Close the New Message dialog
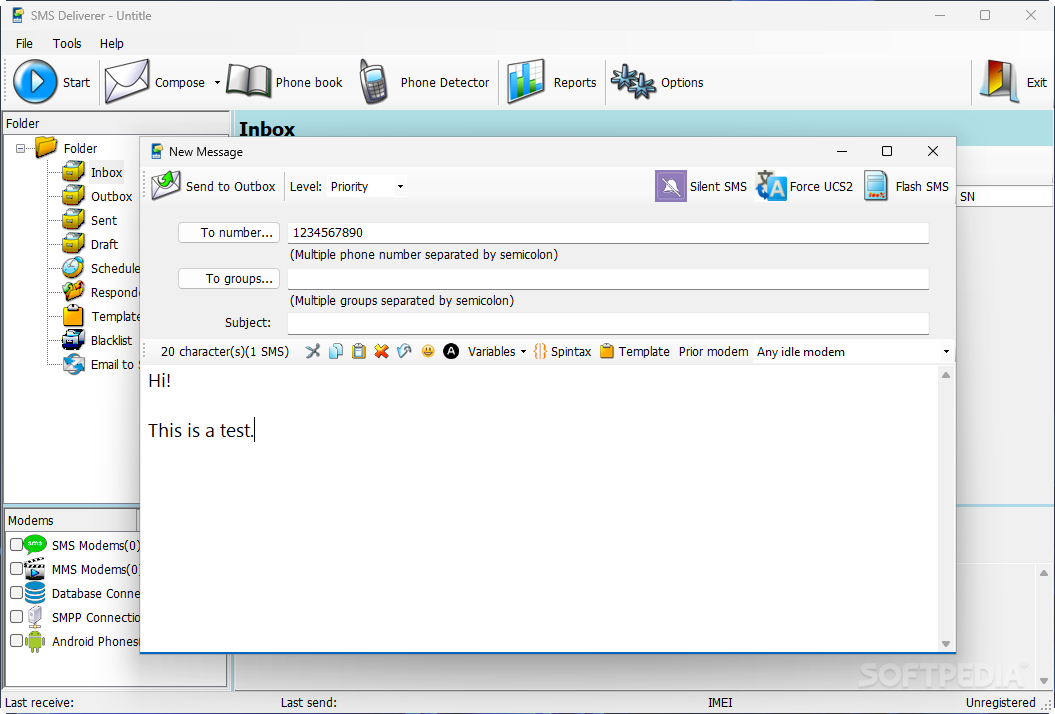Image resolution: width=1055 pixels, height=714 pixels. tap(933, 151)
